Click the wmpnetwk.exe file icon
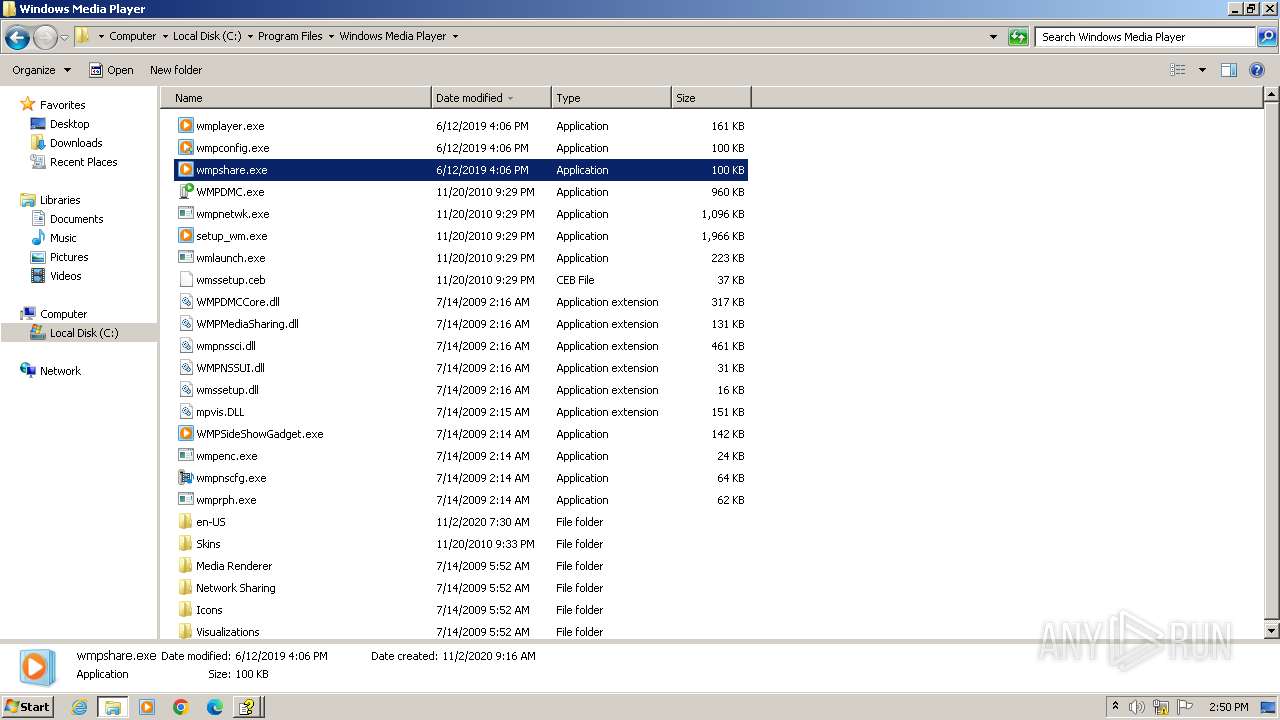 tap(185, 214)
